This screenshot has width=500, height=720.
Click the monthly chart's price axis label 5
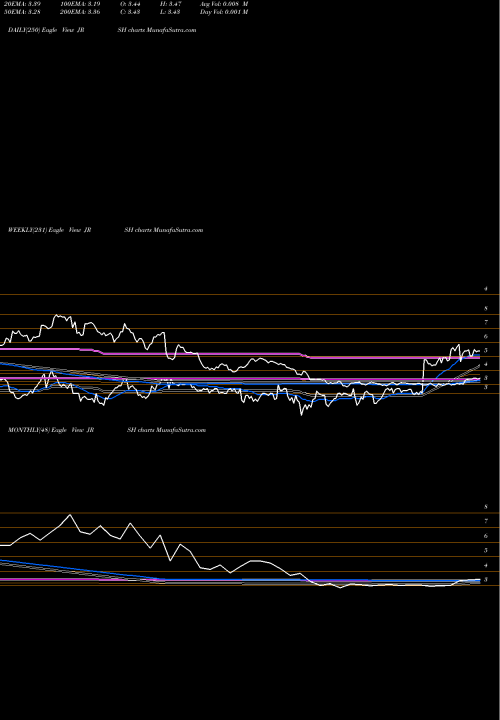486,551
